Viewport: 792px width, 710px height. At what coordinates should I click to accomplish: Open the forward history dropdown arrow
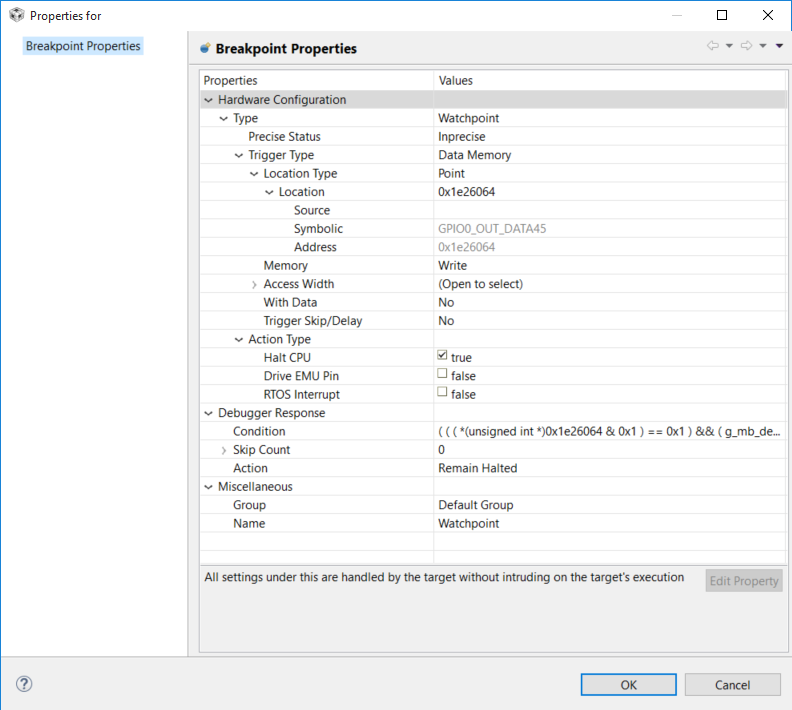[763, 46]
